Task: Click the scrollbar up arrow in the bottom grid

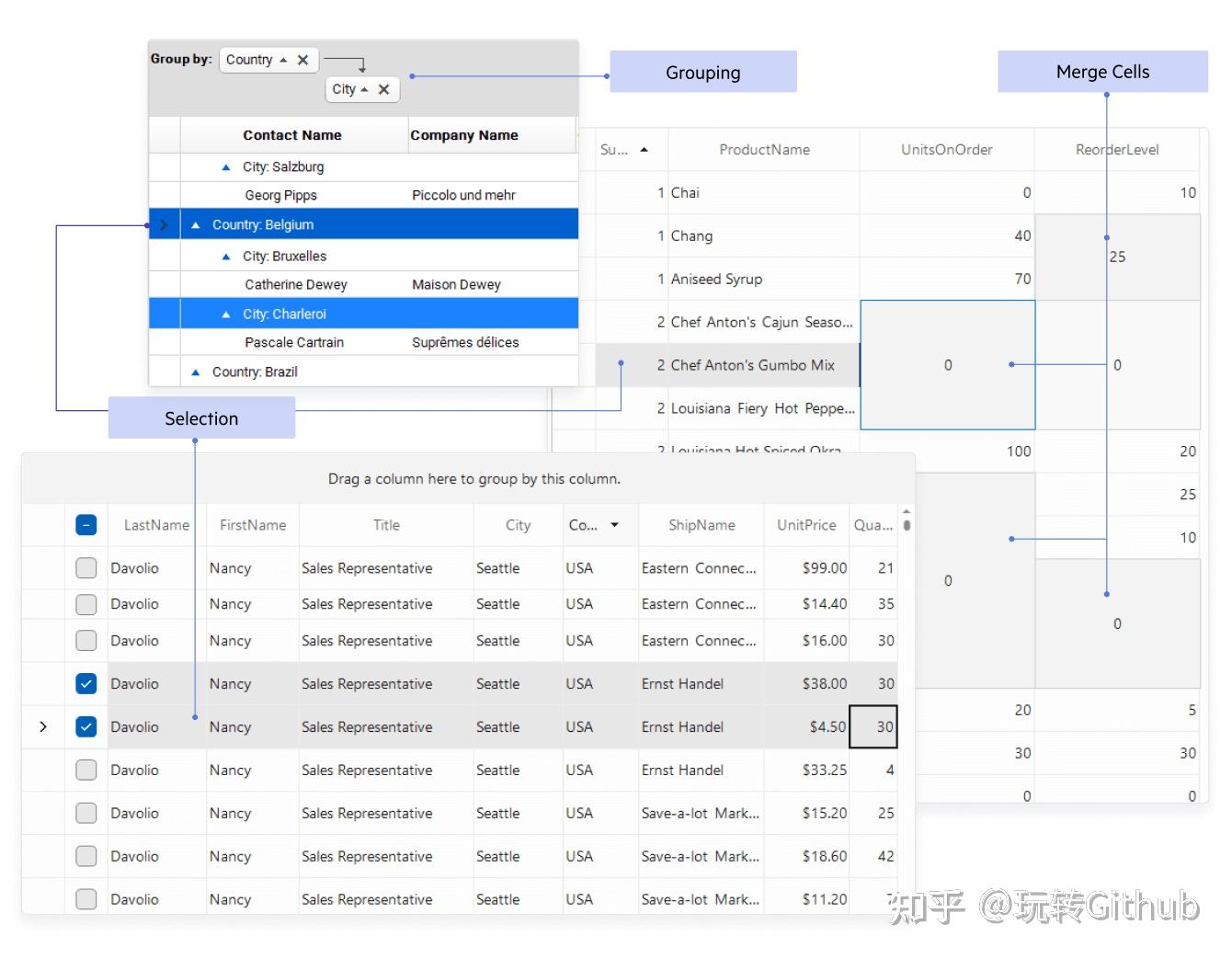Action: (907, 511)
